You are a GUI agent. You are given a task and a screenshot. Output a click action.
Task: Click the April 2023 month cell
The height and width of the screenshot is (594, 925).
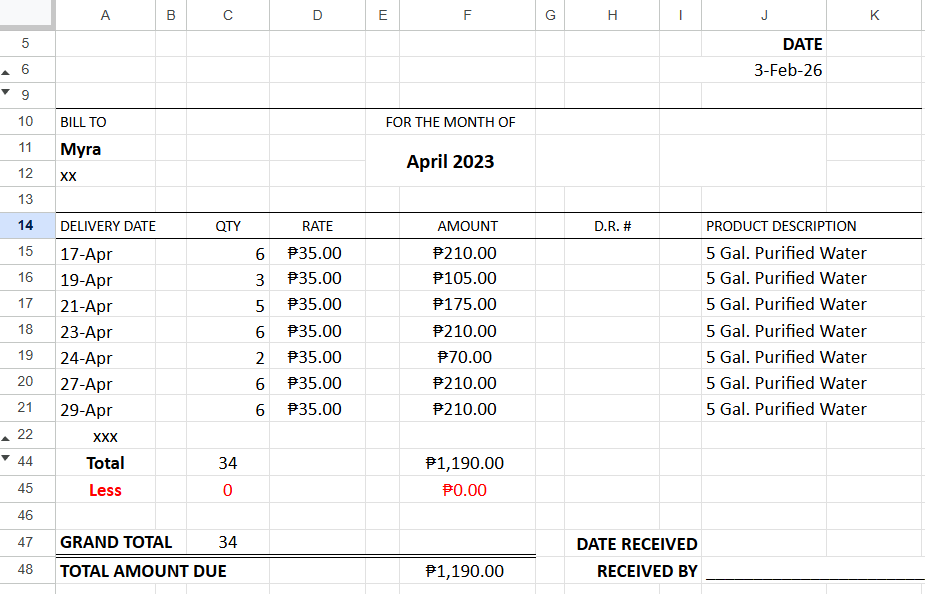pos(448,161)
